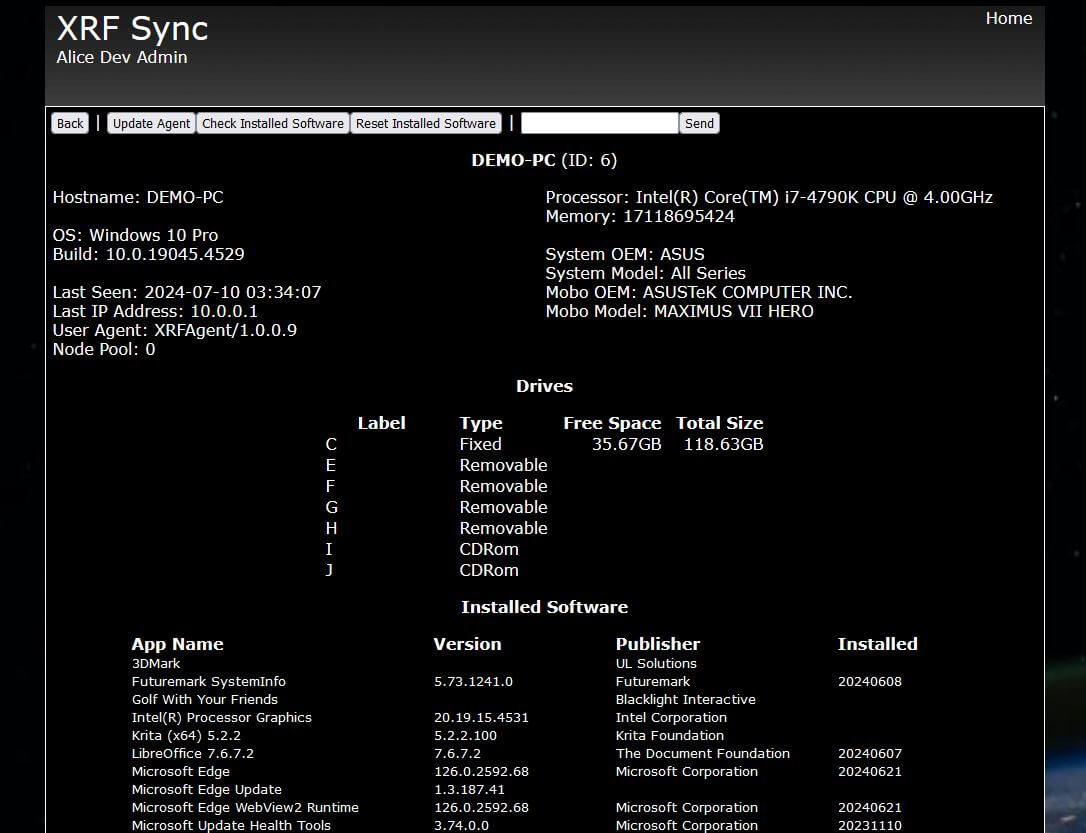
Task: Click the Blacklight Interactive publisher
Action: 686,699
